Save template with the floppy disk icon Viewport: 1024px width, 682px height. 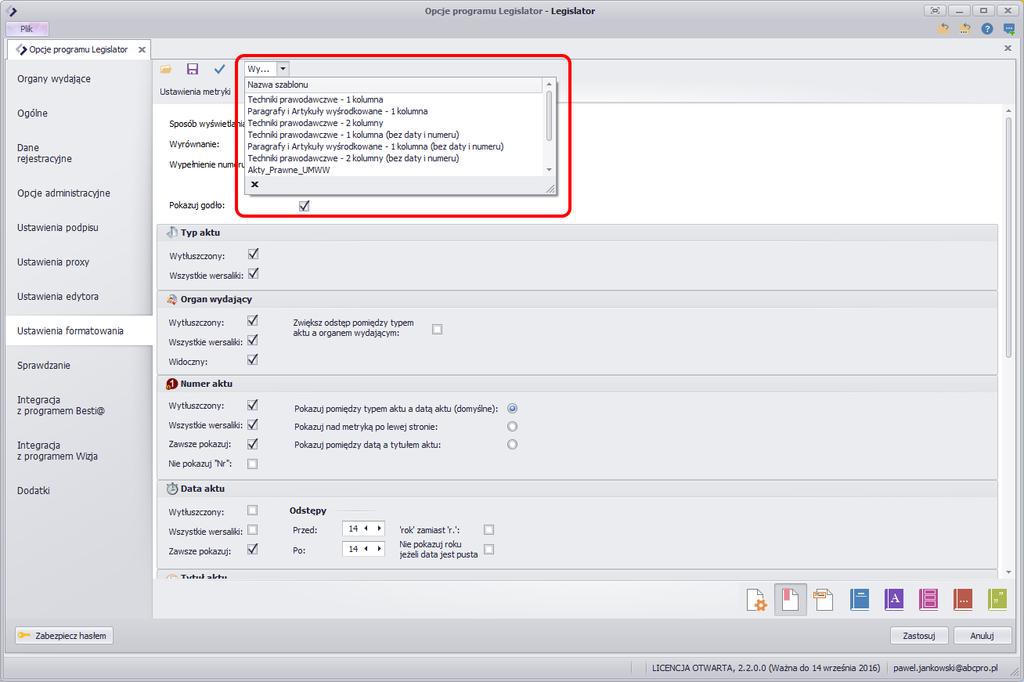tap(193, 69)
